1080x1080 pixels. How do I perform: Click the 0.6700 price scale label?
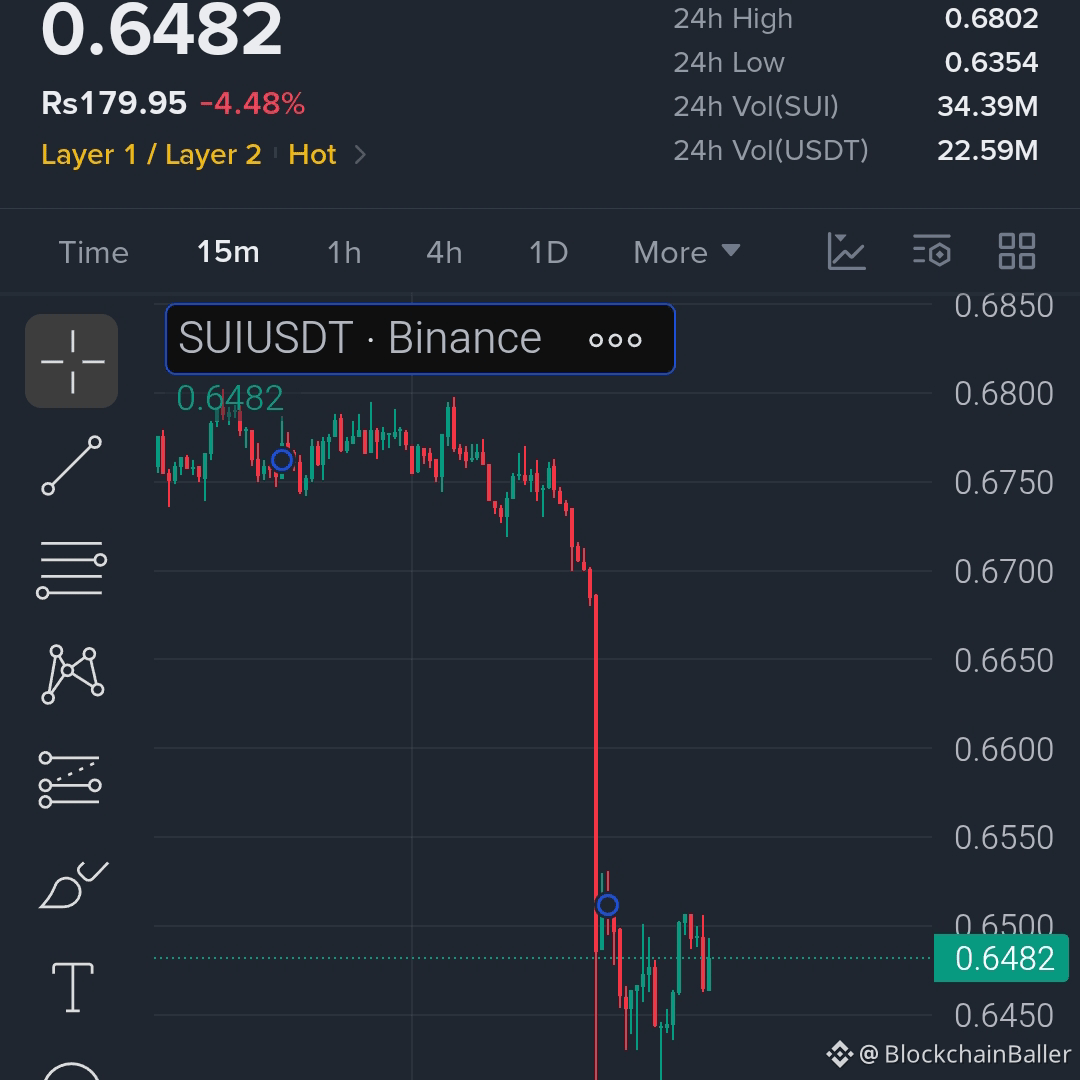1004,572
